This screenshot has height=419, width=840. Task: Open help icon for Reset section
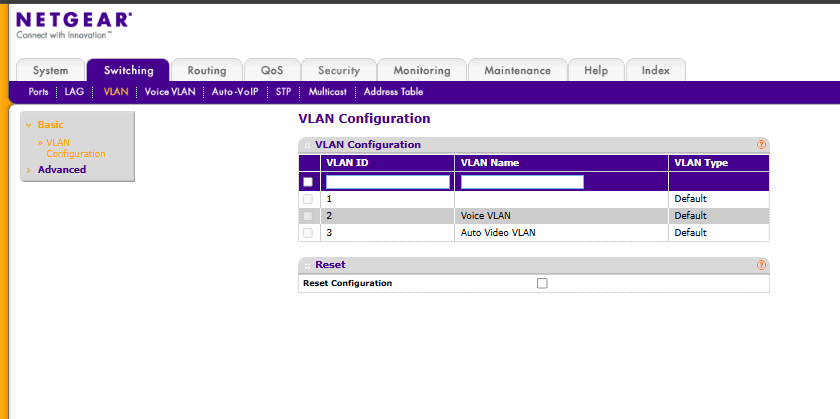(761, 265)
